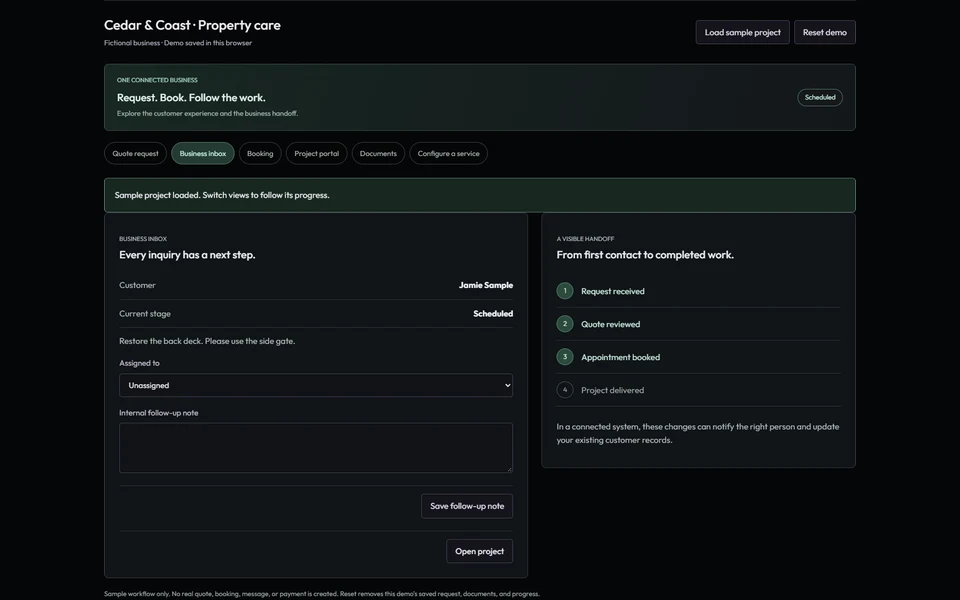Click step 1 circle Request received
Viewport: 960px width, 600px height.
coord(565,291)
